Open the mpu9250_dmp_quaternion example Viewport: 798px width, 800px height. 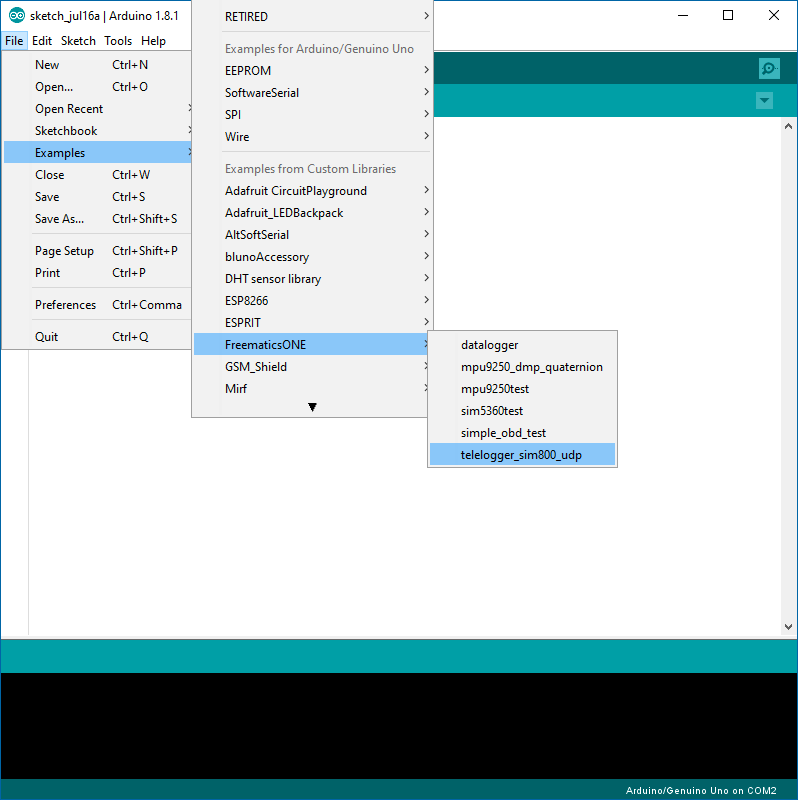(x=522, y=366)
